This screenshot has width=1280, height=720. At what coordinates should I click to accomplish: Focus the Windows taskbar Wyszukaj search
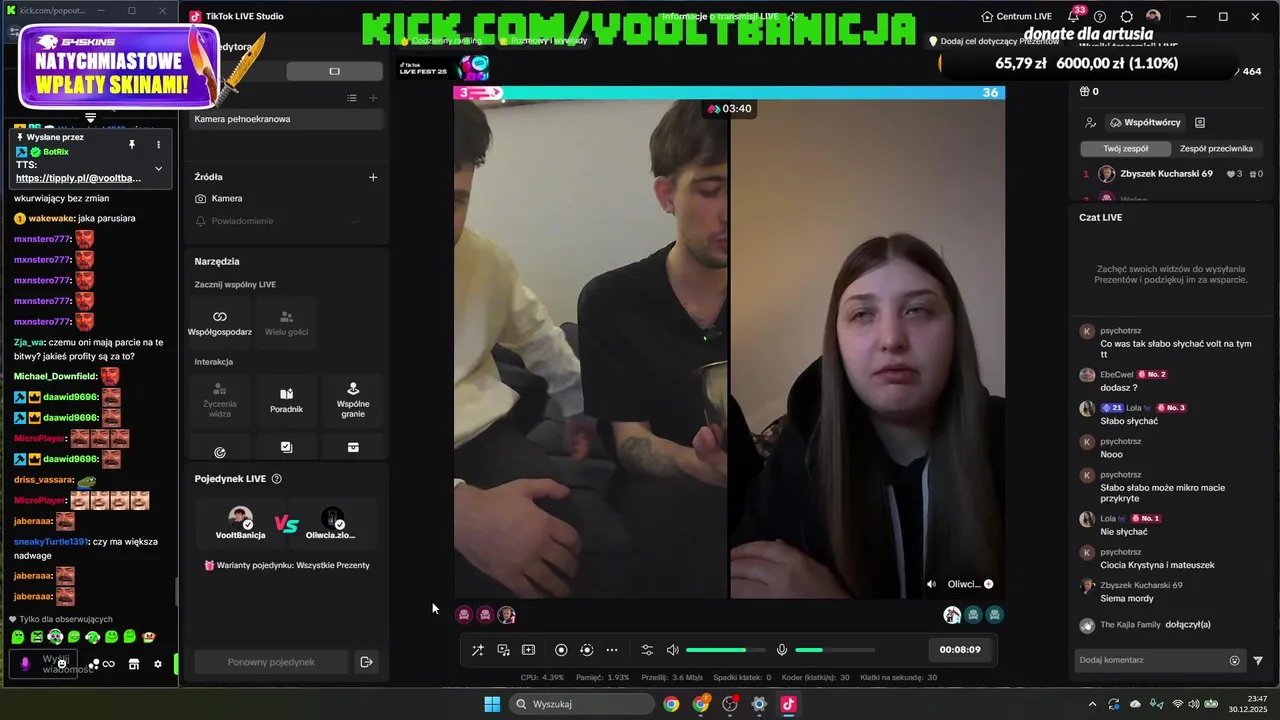click(584, 704)
